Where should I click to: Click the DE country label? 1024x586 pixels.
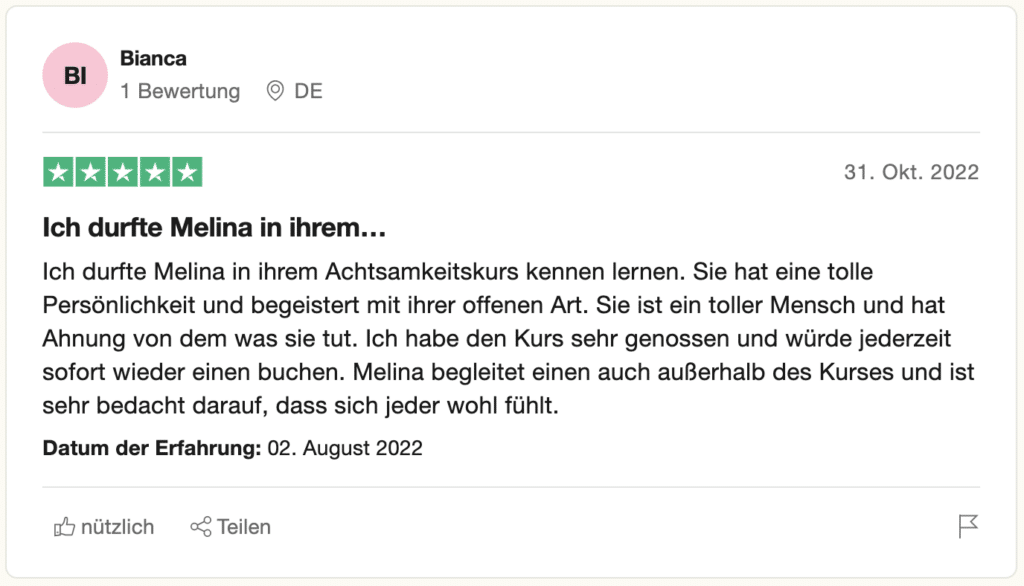pos(308,91)
